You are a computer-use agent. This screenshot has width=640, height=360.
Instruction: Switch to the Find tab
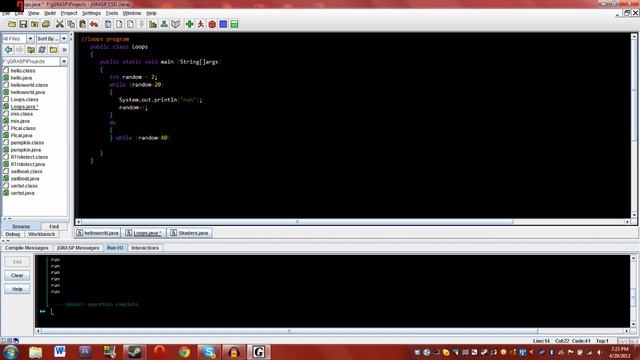pos(54,227)
